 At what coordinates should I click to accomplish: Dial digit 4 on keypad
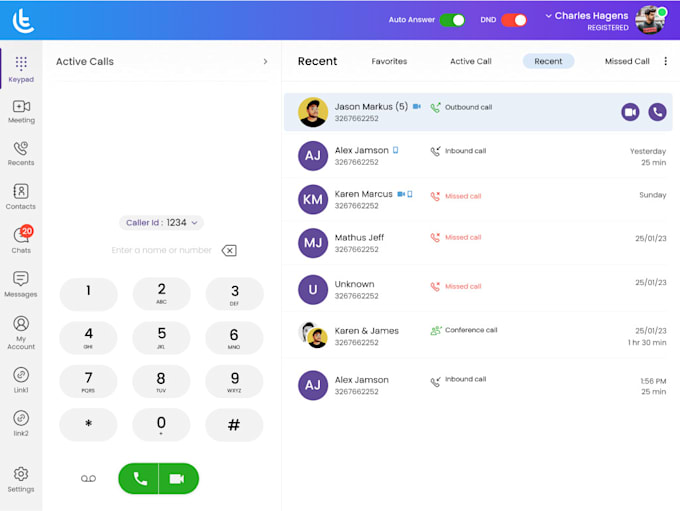click(88, 338)
